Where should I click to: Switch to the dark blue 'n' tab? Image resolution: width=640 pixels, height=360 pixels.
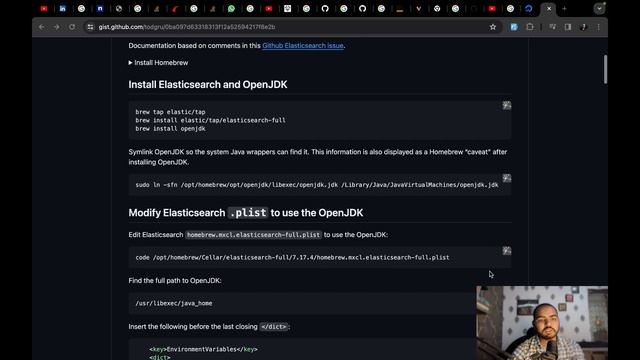pos(100,9)
